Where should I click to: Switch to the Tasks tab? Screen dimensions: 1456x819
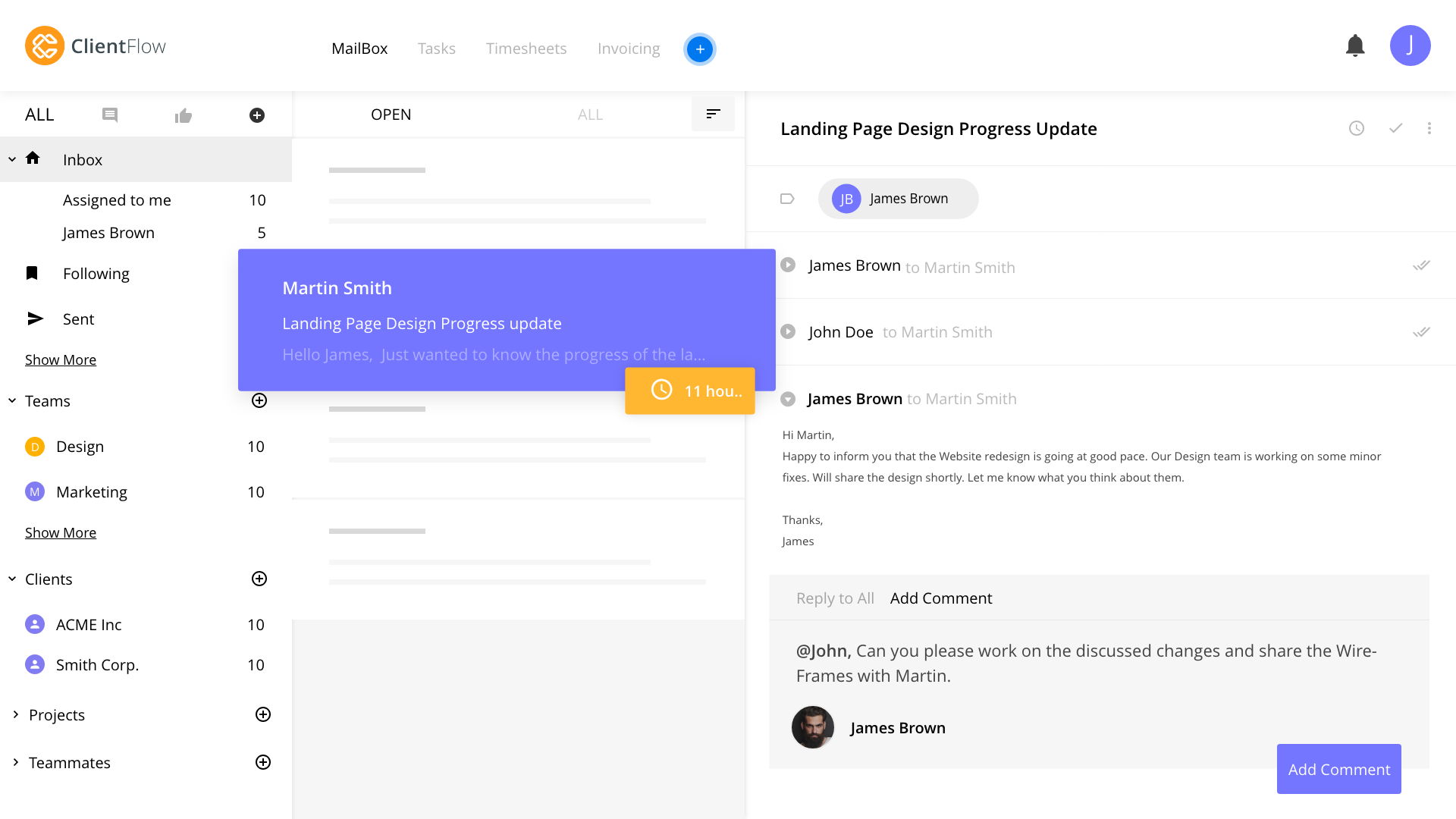click(x=436, y=49)
